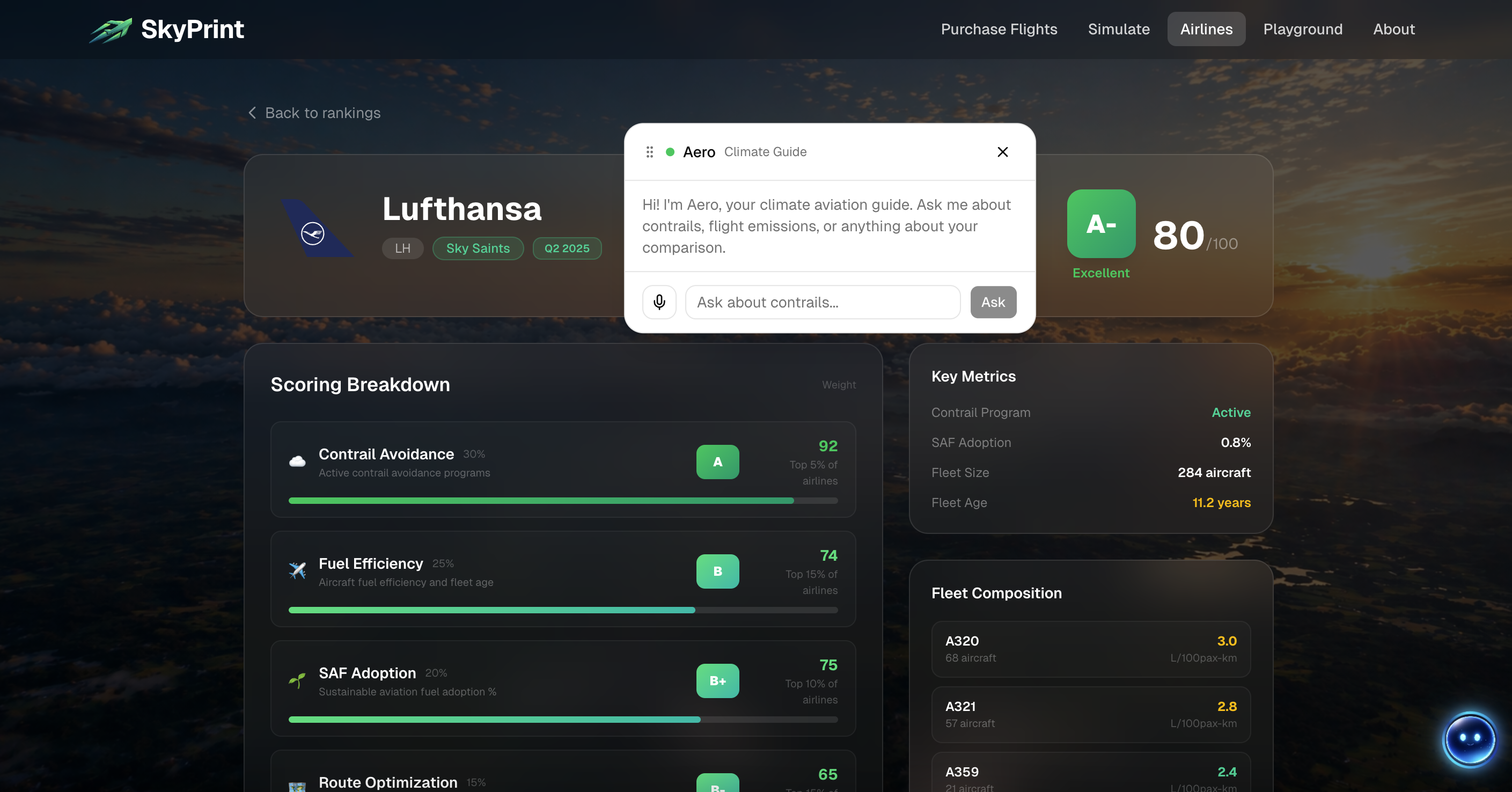This screenshot has height=792, width=1512.
Task: Click the Fuel Efficiency airplane icon
Action: 298,571
